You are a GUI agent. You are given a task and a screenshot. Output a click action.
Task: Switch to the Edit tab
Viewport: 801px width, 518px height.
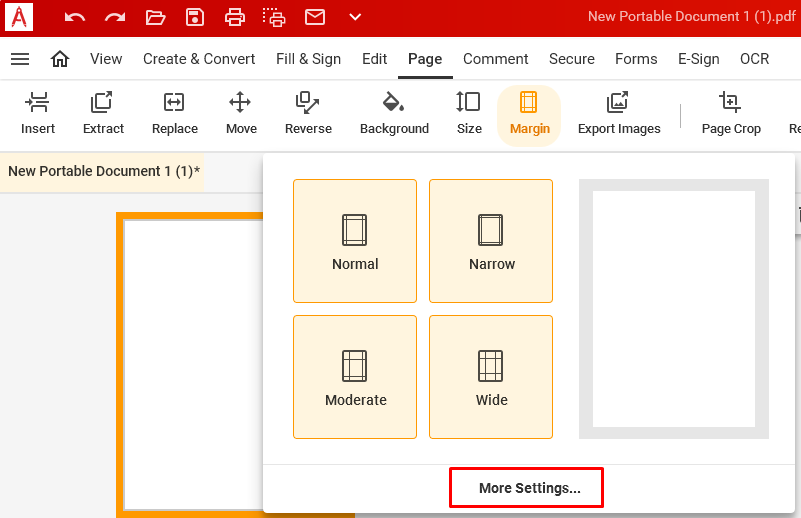374,59
